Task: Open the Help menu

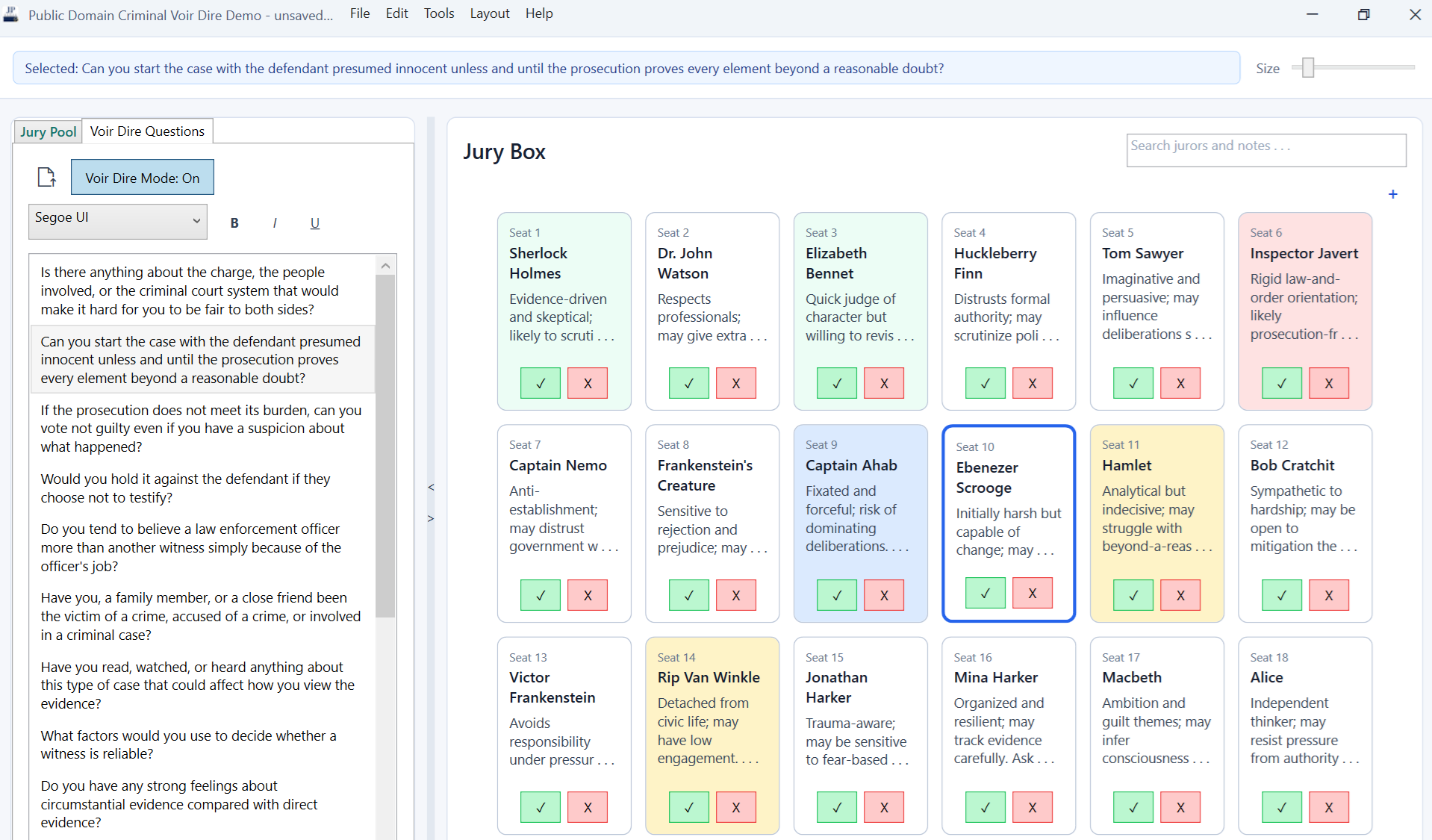Action: point(539,13)
